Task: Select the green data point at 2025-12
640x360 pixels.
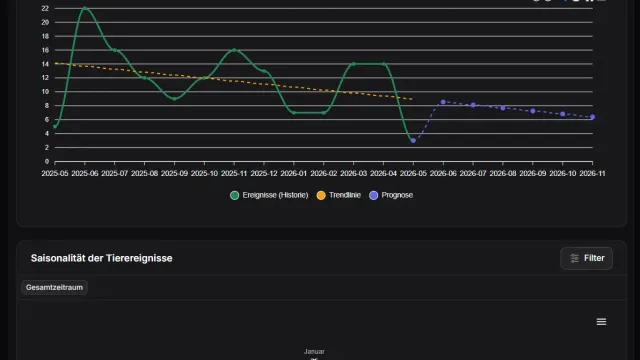Action: click(264, 71)
